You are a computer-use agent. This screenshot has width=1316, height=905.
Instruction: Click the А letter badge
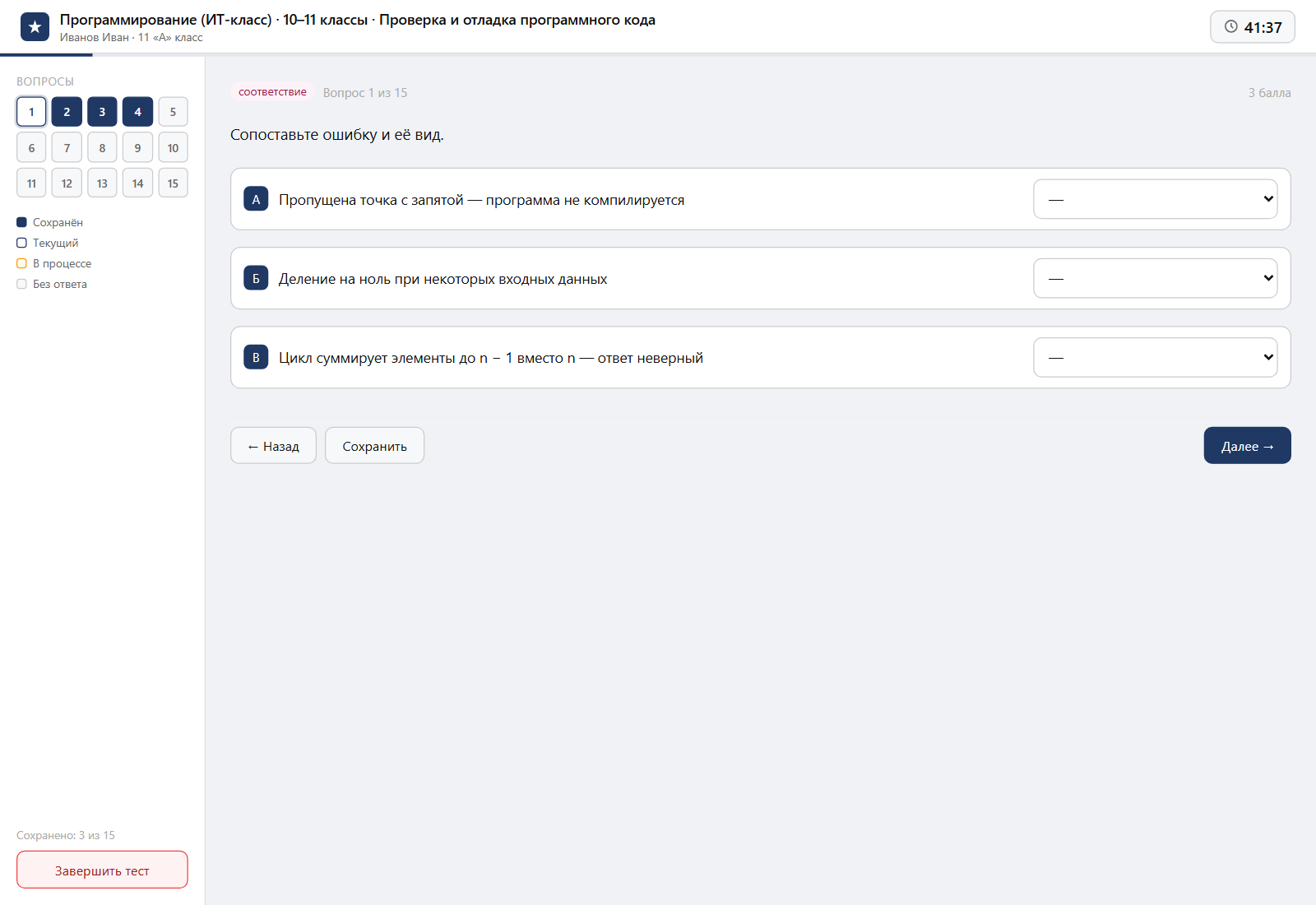256,199
